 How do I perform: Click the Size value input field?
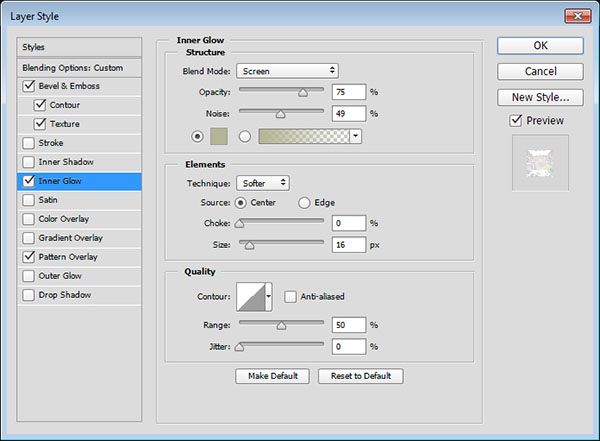tap(349, 243)
